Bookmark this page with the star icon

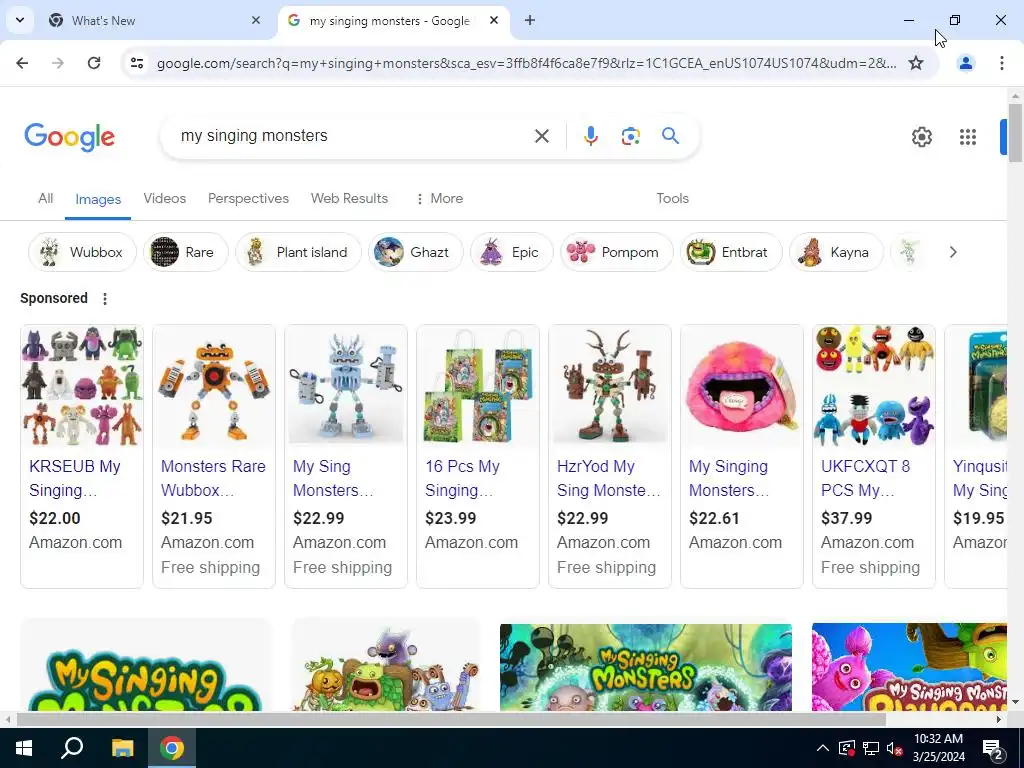click(916, 63)
